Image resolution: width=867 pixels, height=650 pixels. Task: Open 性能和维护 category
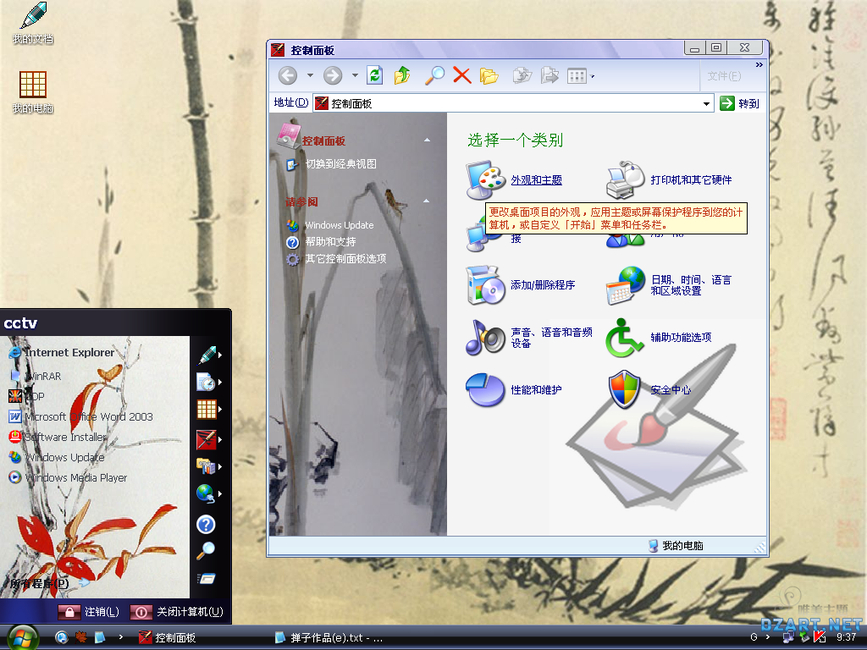(536, 390)
